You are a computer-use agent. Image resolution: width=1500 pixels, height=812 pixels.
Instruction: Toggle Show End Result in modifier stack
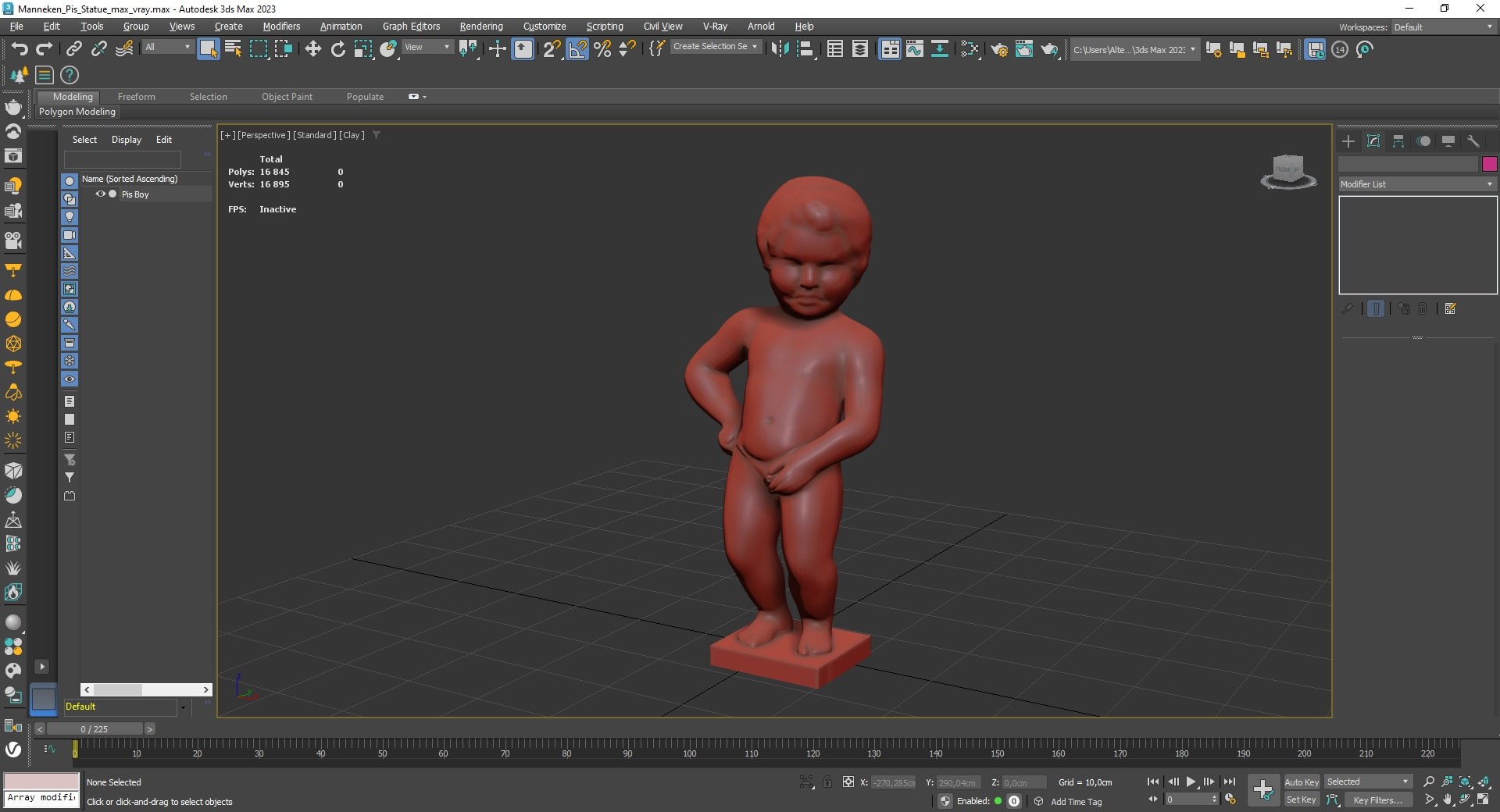1376,309
